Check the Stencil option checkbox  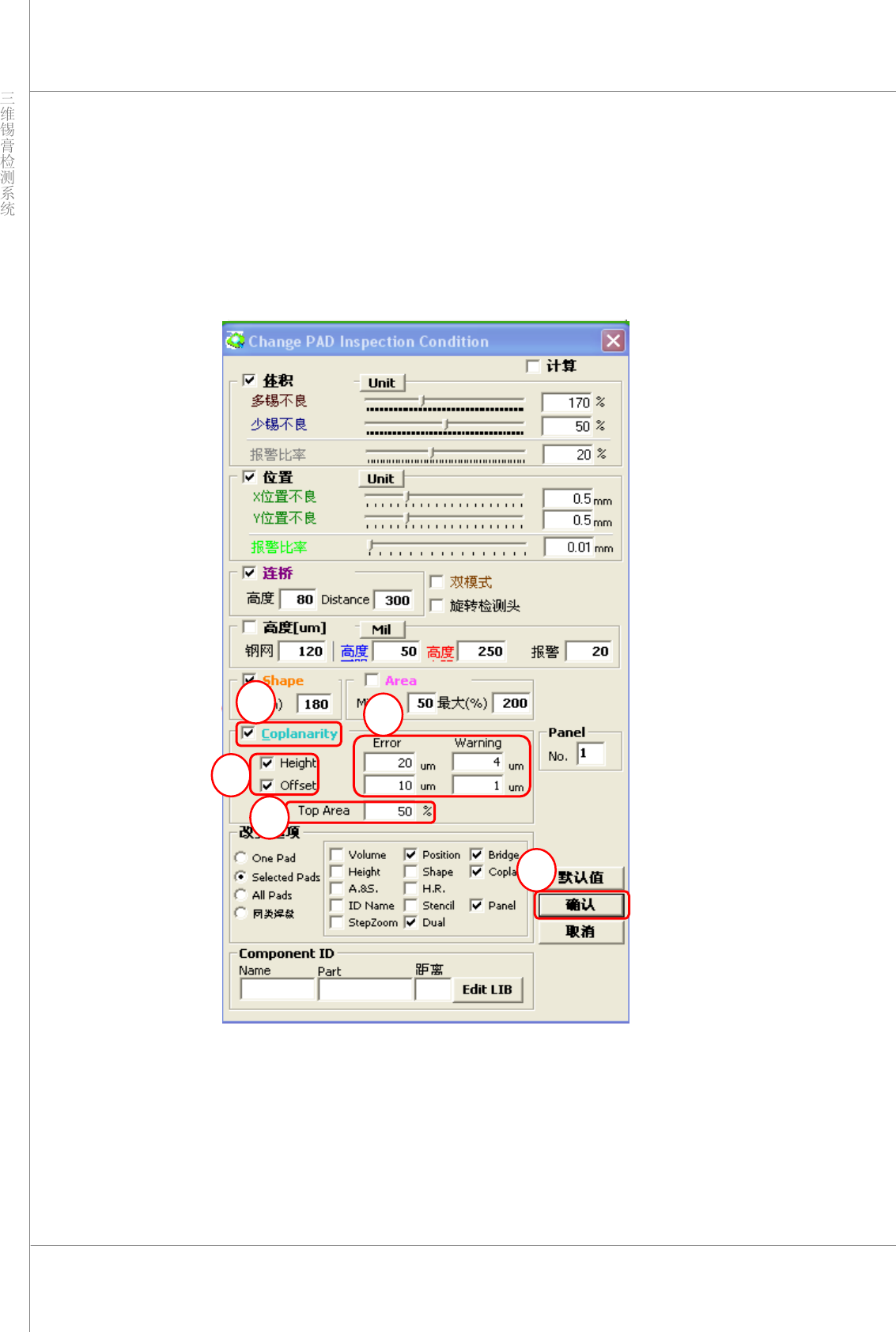pos(410,905)
